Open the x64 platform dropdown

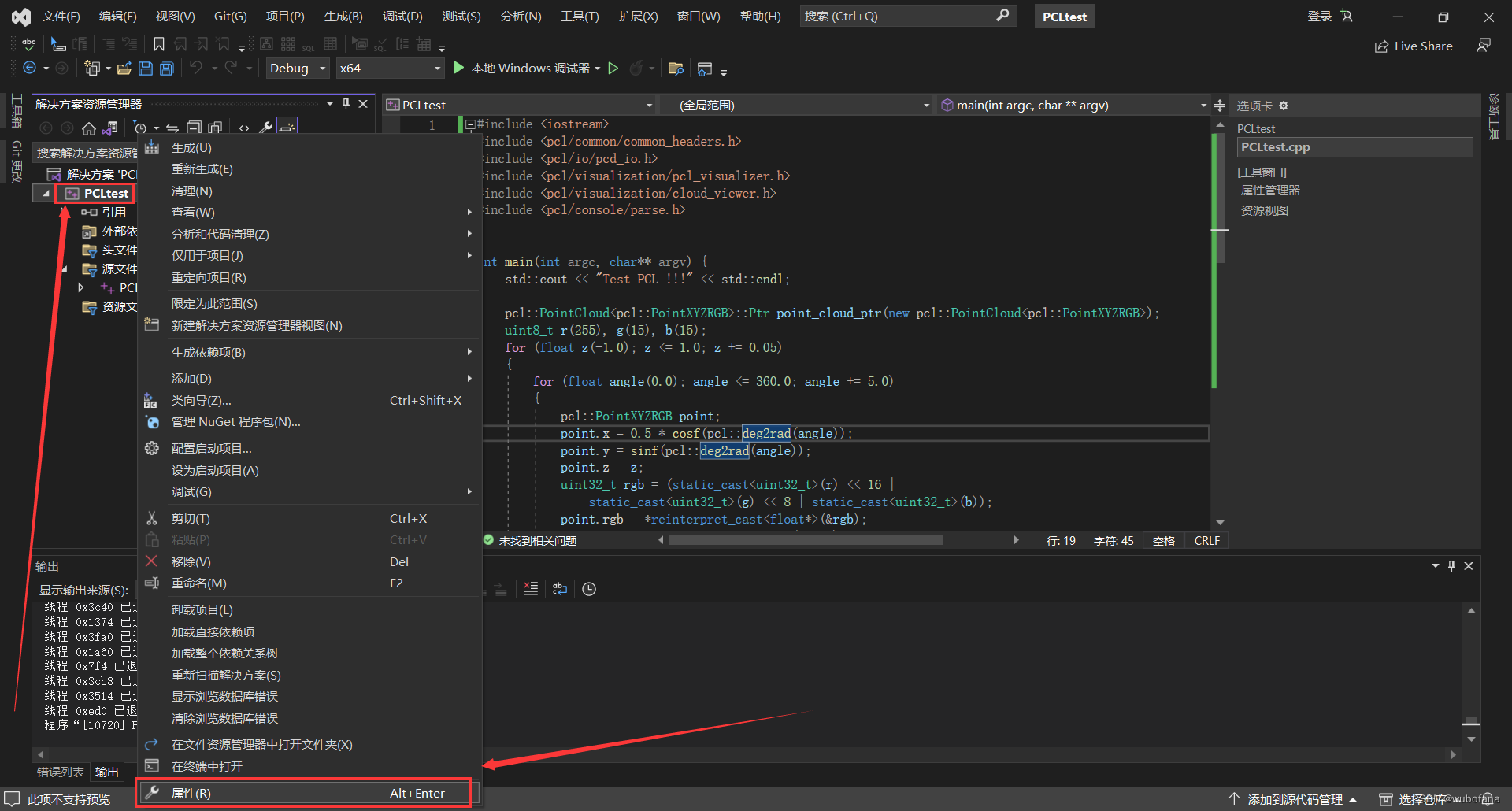(390, 69)
